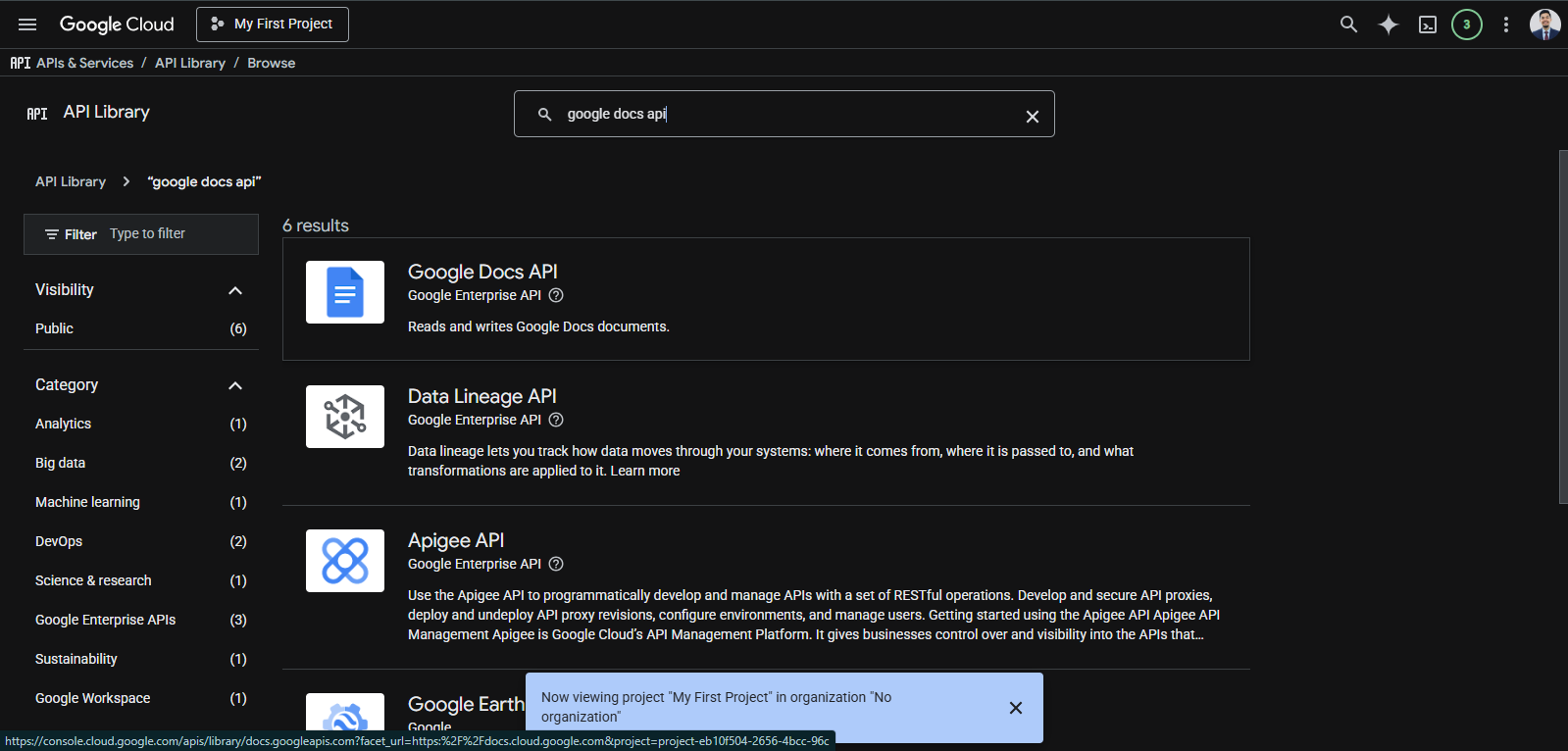Filter by Google Workspace category
Screen dimensions: 1568x751
tap(141, 698)
